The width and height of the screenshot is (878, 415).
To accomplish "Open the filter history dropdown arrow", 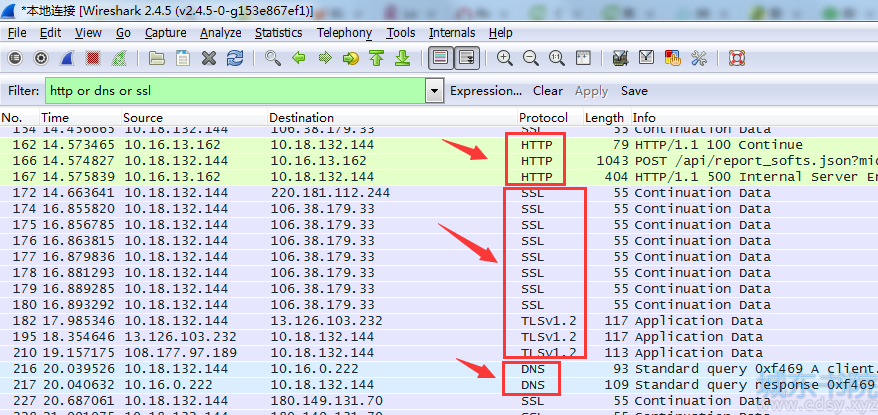I will [434, 91].
